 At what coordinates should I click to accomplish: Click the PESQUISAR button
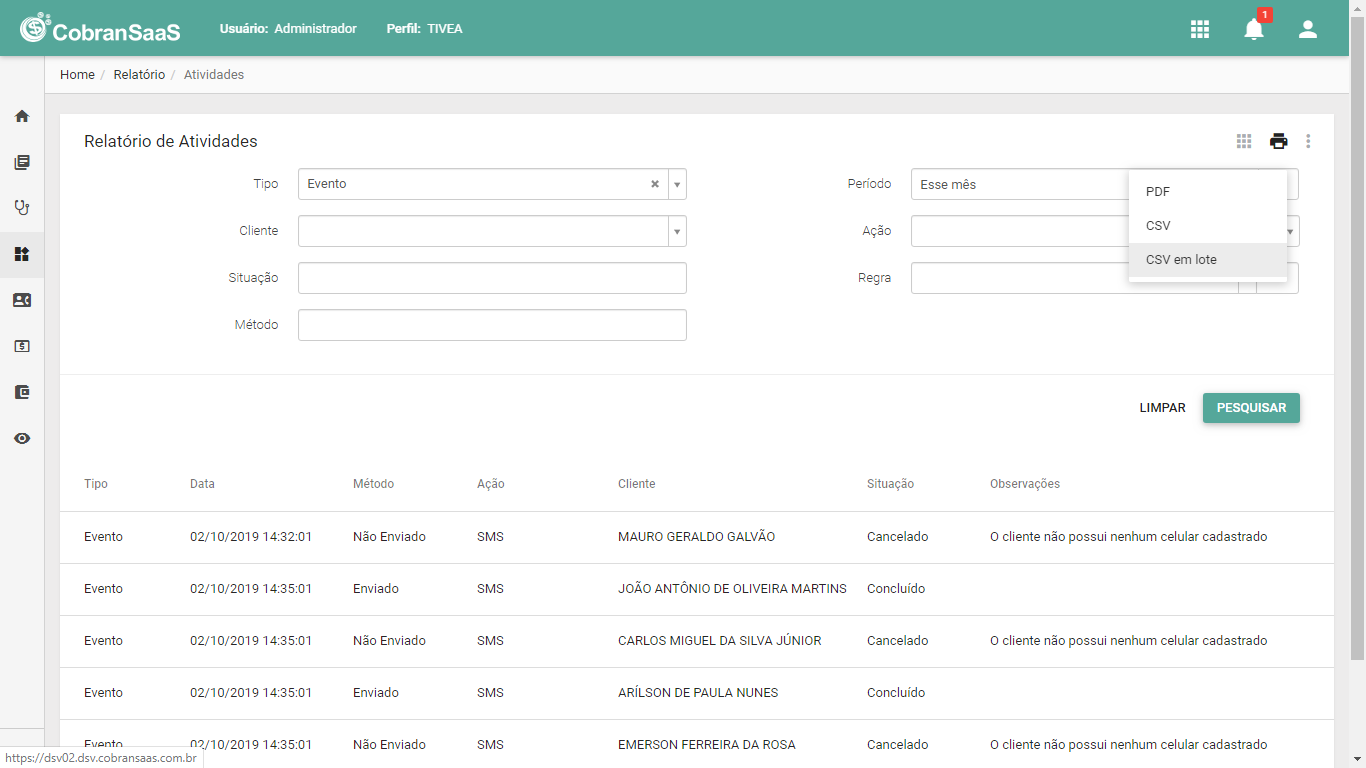[1251, 408]
